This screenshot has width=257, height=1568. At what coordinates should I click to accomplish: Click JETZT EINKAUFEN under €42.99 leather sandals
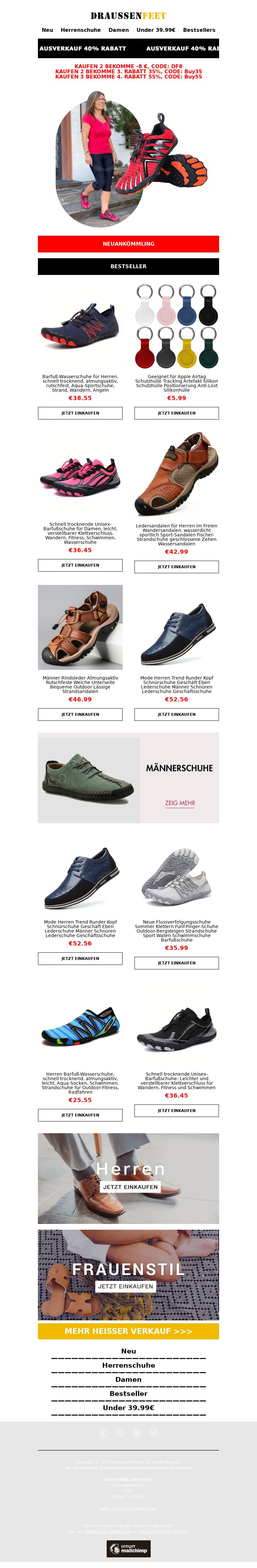pyautogui.click(x=177, y=567)
